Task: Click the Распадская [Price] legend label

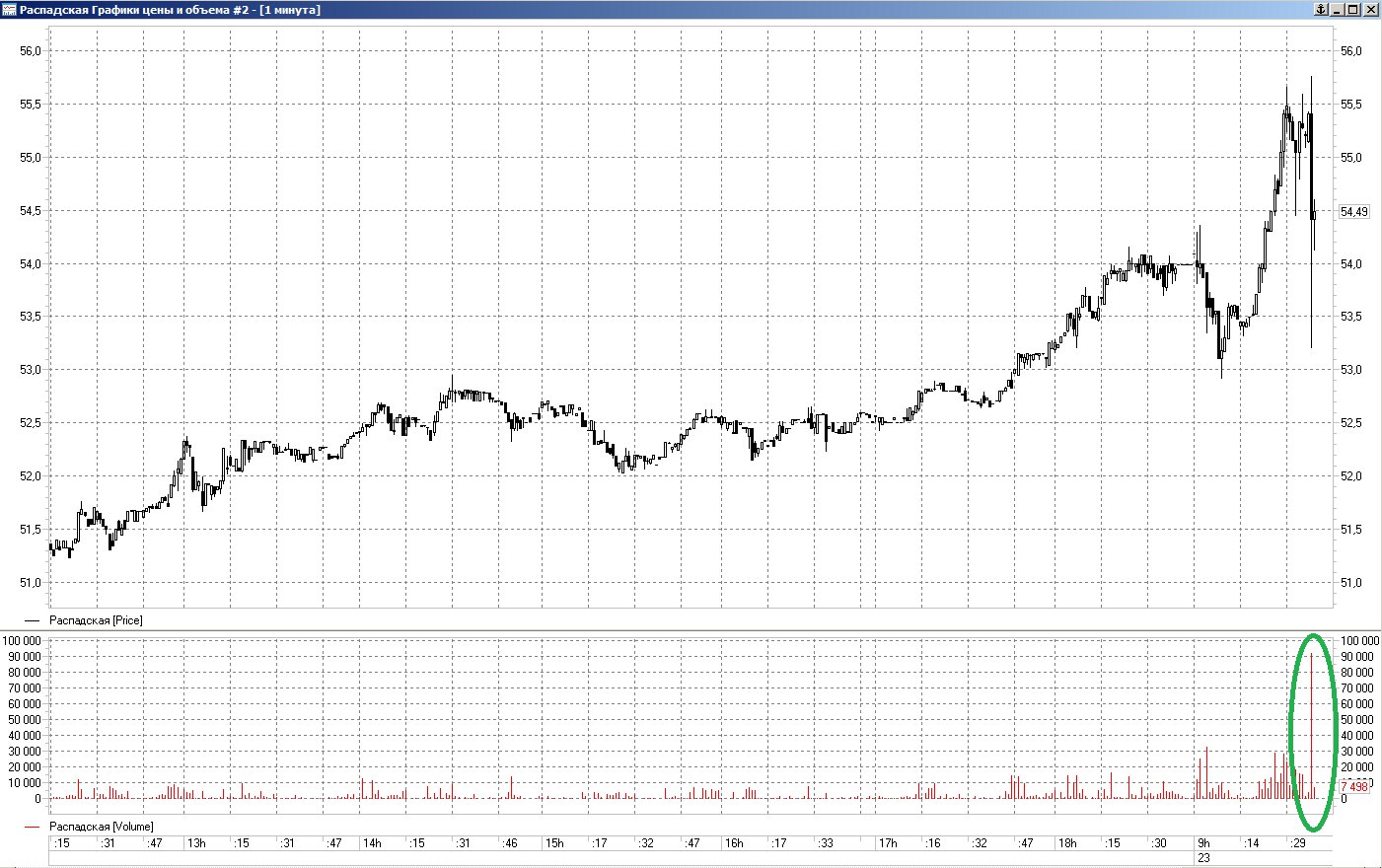Action: (x=96, y=620)
